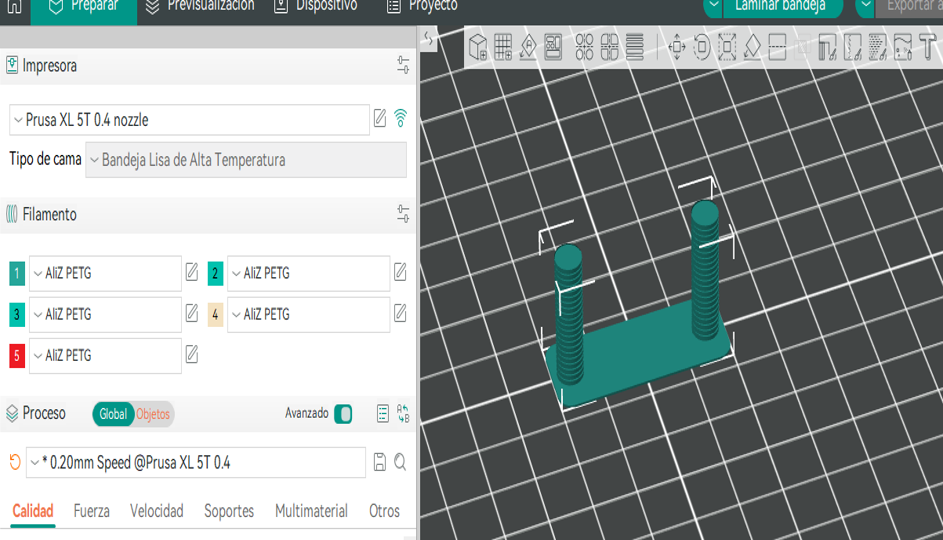Expand the Exportar options arrow
Screen dimensions: 943x540
point(866,6)
